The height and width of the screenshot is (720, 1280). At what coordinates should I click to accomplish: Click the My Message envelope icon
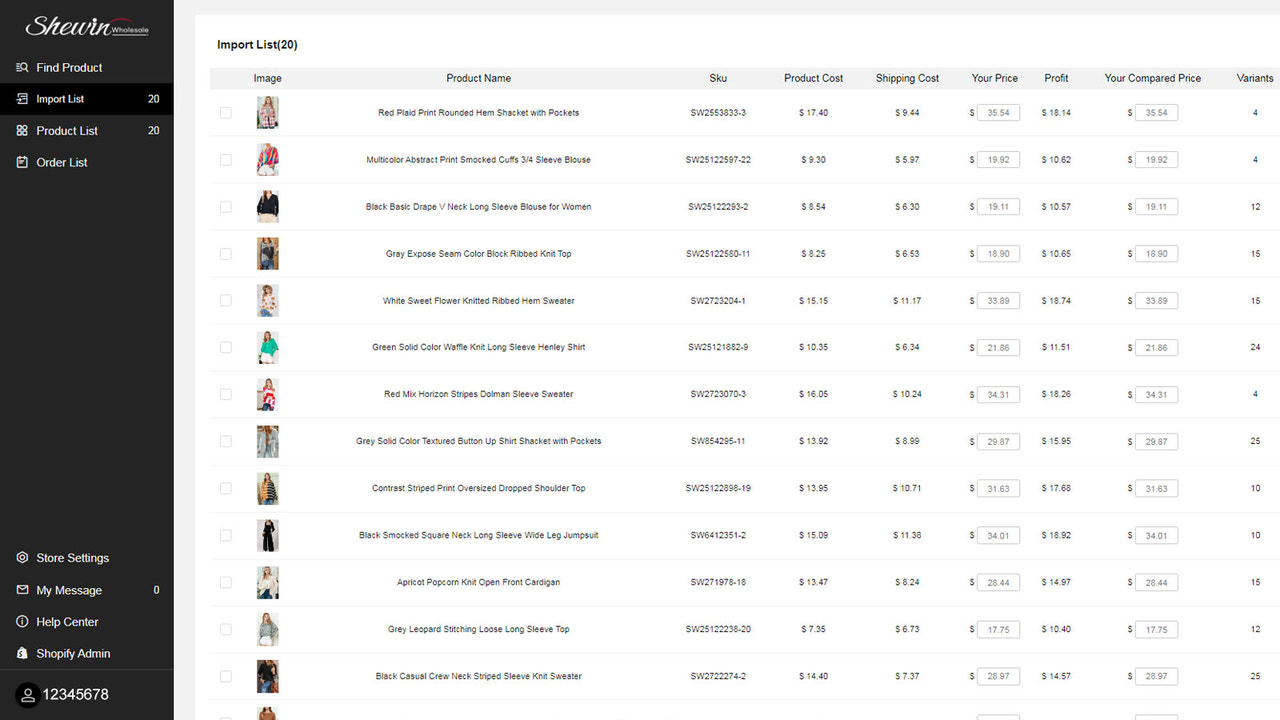(22, 590)
